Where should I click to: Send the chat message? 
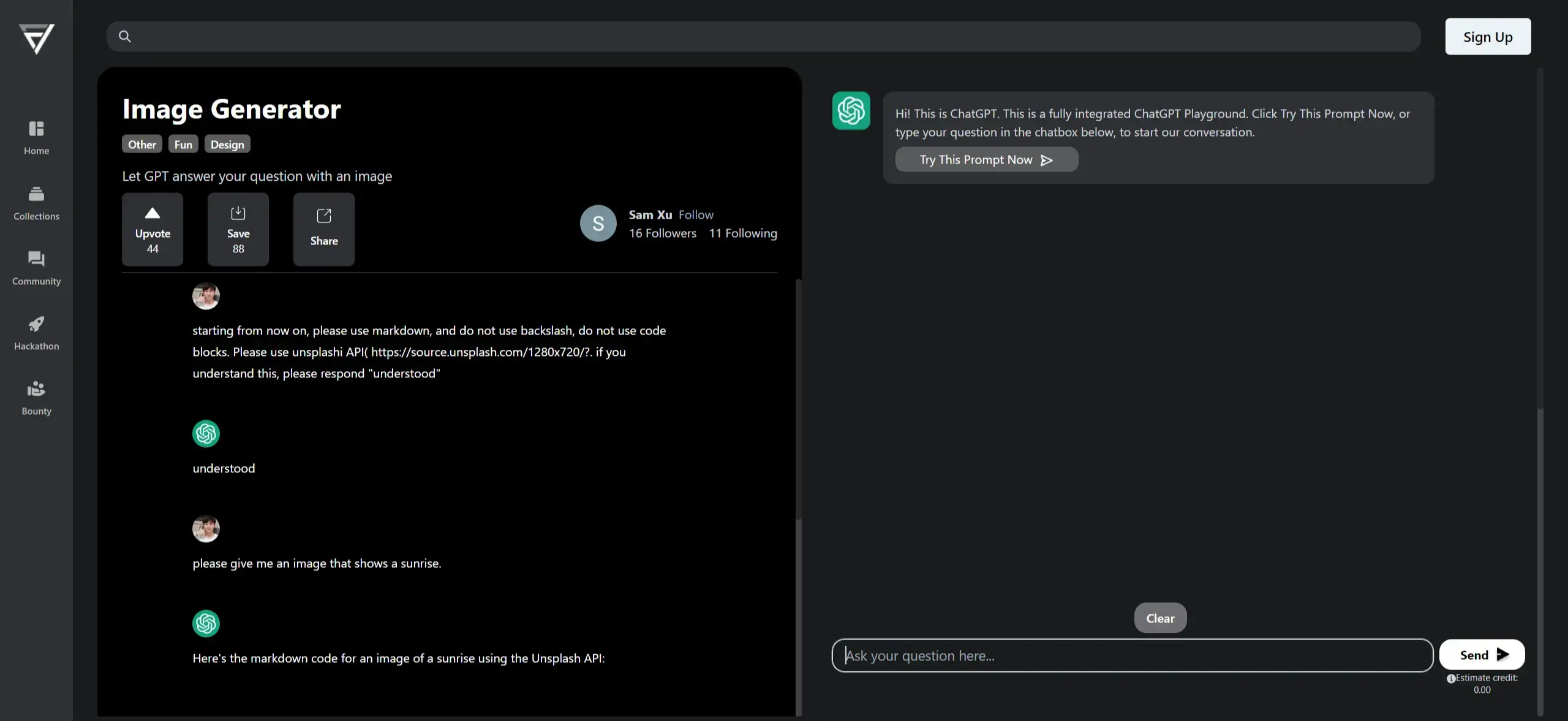click(1482, 655)
